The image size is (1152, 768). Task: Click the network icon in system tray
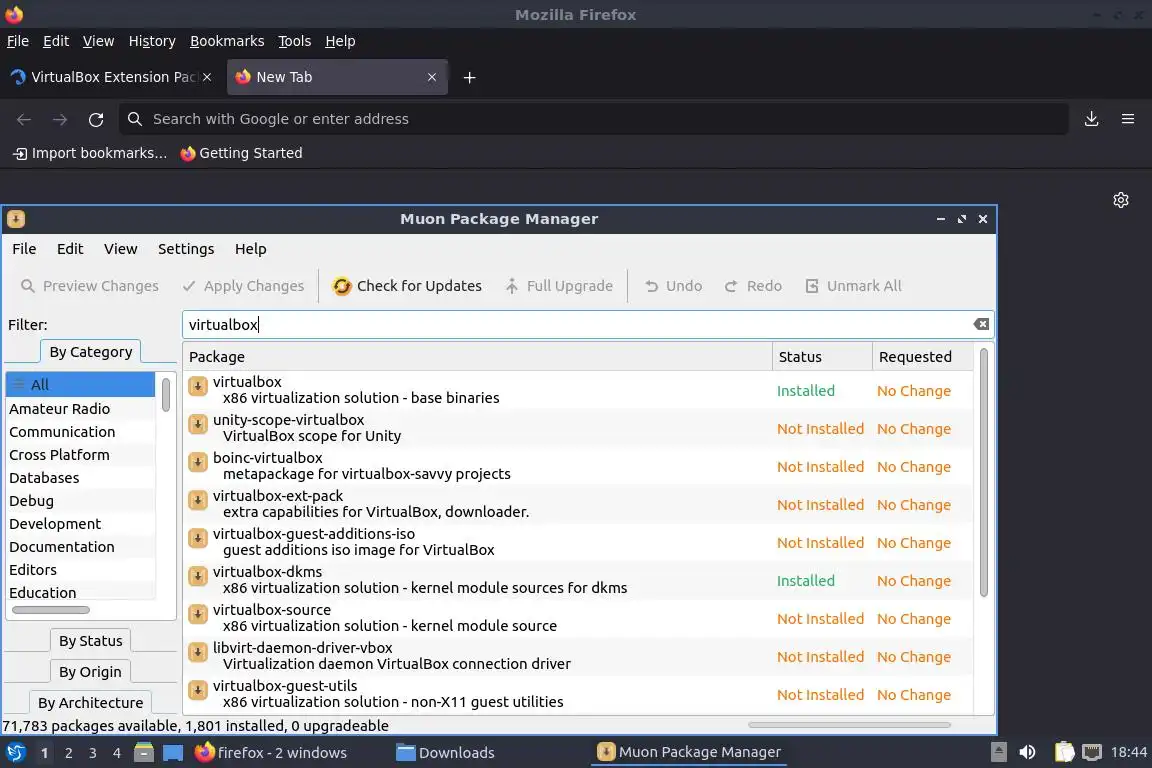click(1092, 752)
